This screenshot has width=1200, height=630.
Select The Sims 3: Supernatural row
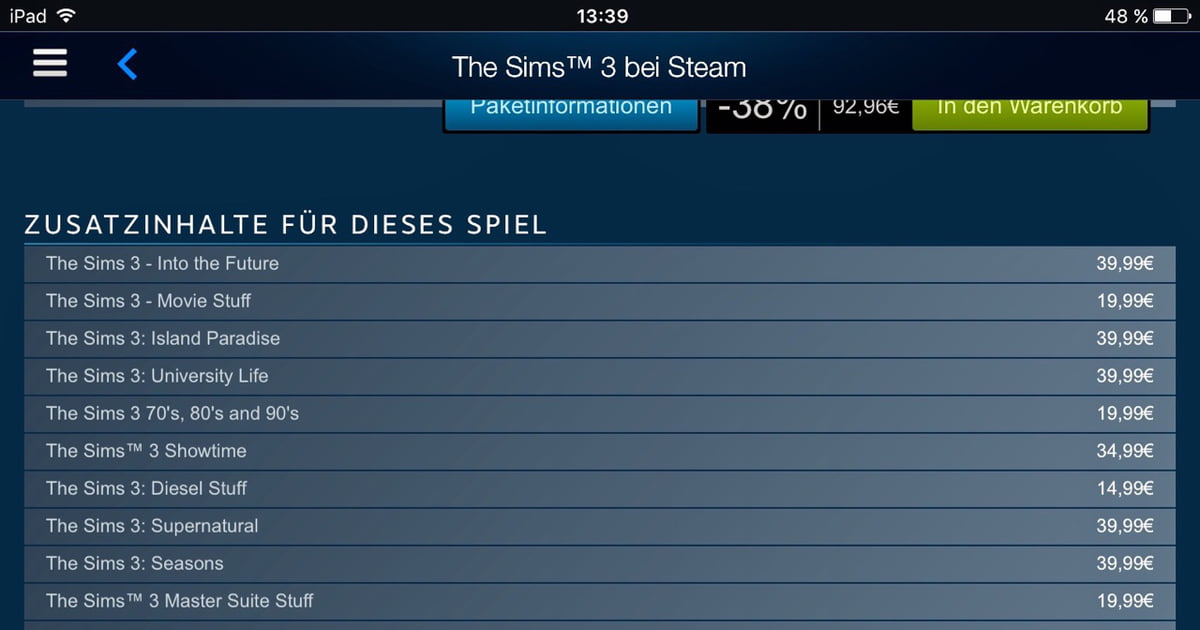[601, 526]
